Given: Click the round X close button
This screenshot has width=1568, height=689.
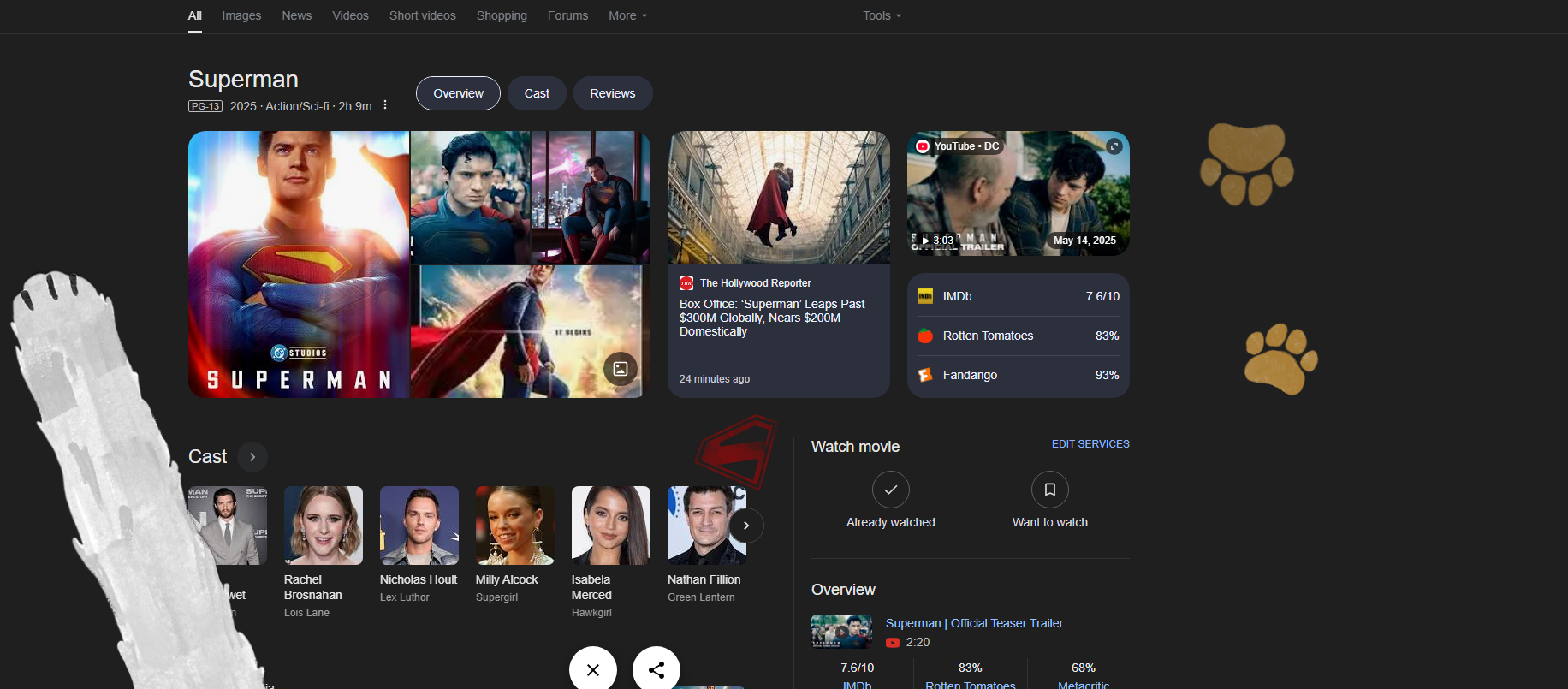Looking at the screenshot, I should pos(593,669).
